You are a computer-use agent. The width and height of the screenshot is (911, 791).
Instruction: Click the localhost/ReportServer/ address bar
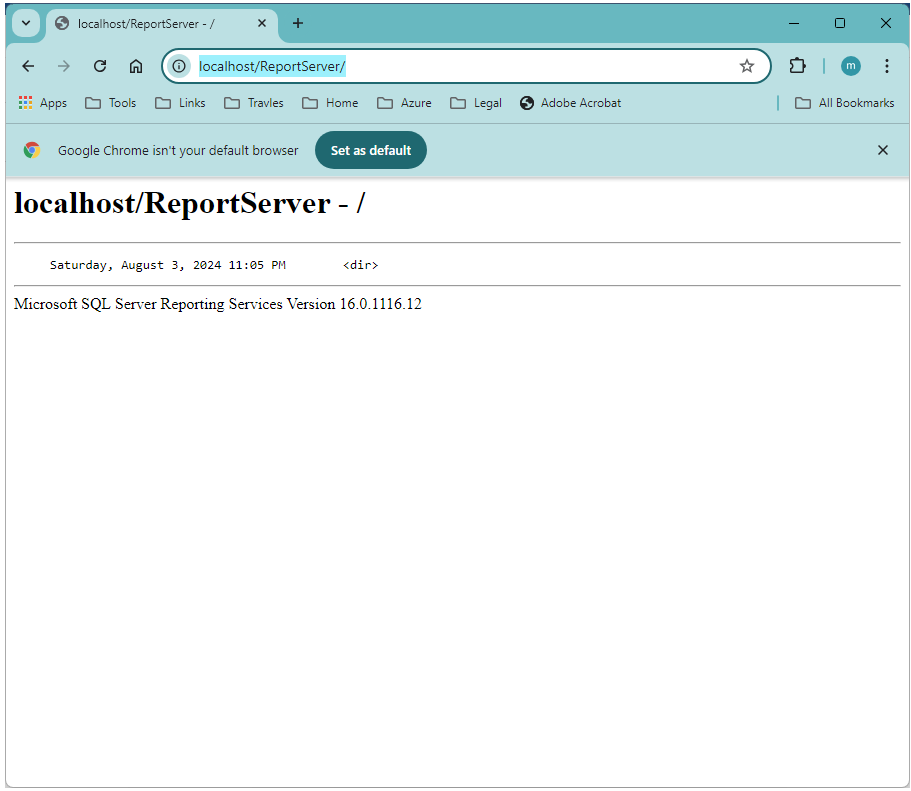466,66
